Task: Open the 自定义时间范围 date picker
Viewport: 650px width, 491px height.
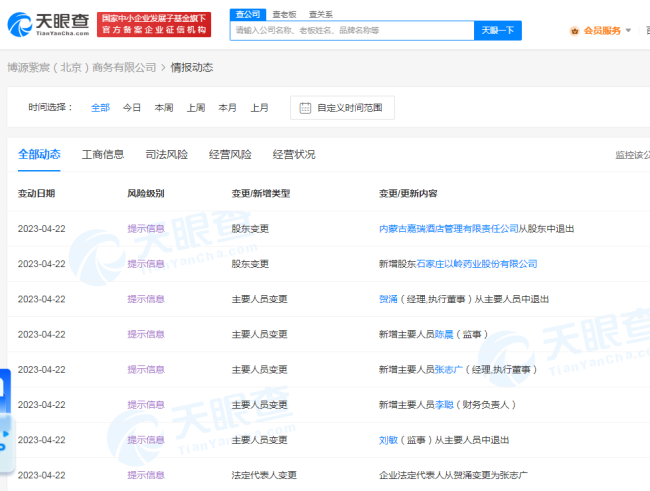Action: 342,108
